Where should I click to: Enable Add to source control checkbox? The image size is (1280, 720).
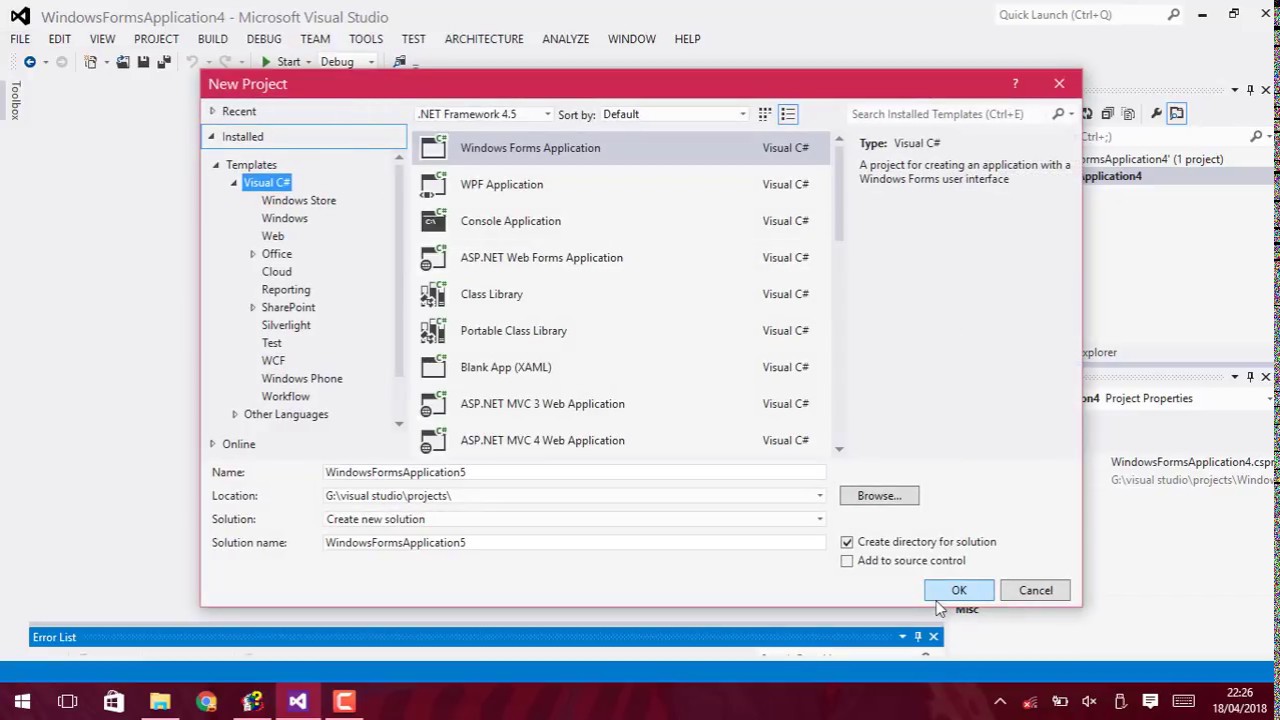[x=847, y=561]
